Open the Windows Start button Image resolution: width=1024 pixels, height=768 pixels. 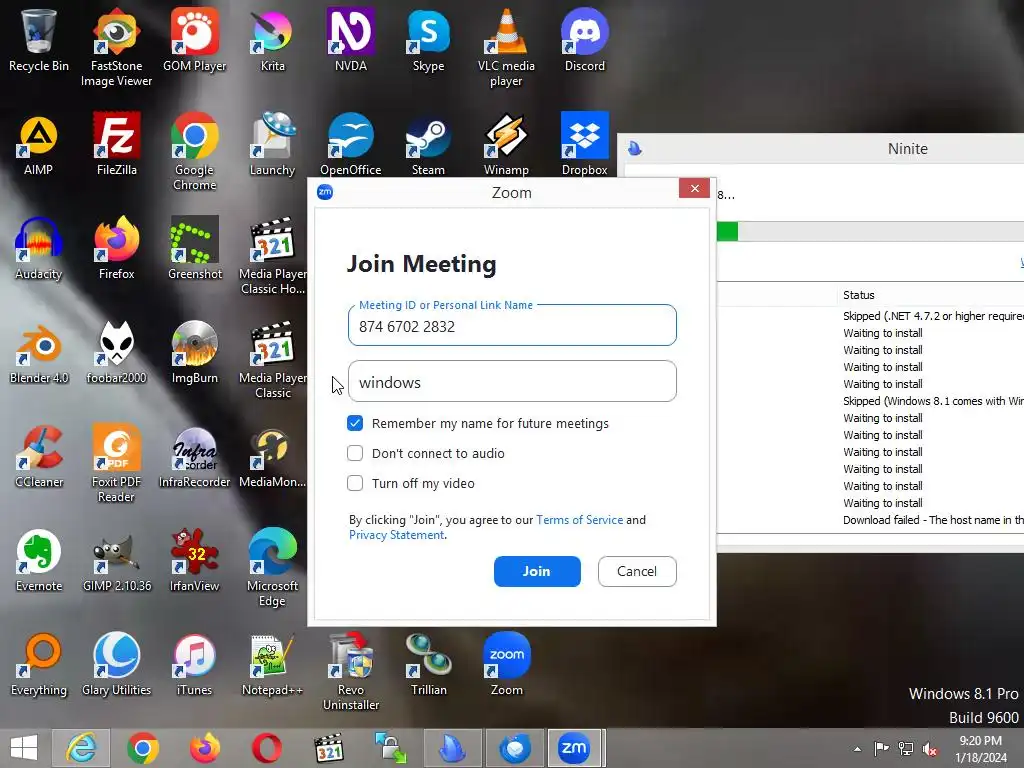click(24, 748)
